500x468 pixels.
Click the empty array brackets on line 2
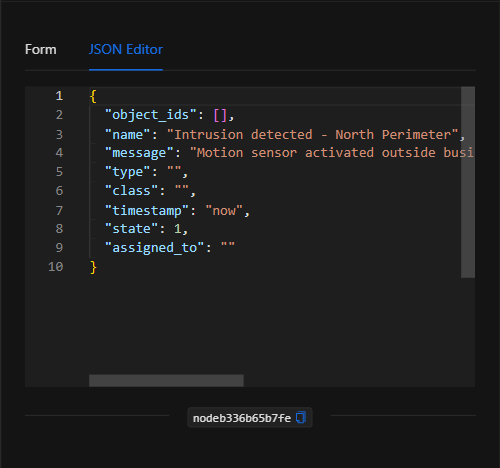(x=220, y=115)
